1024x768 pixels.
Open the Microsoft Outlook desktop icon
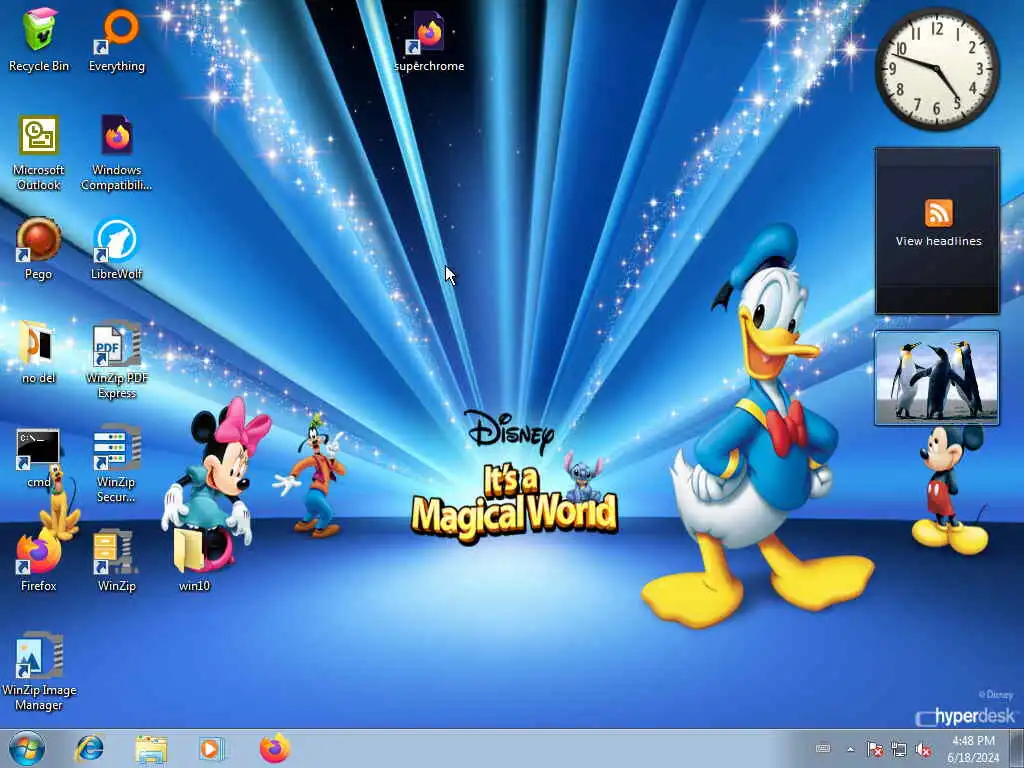[x=39, y=152]
